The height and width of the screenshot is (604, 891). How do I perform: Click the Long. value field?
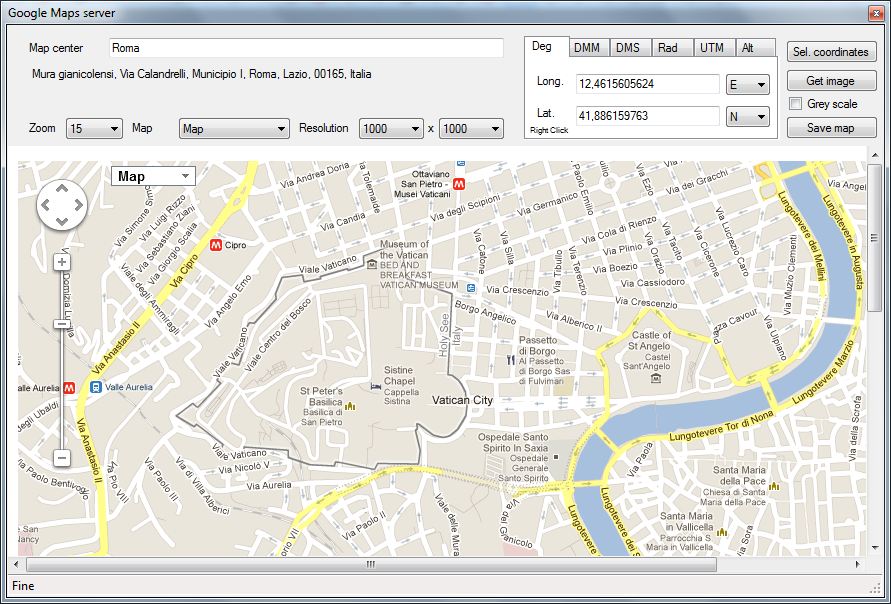(x=648, y=84)
